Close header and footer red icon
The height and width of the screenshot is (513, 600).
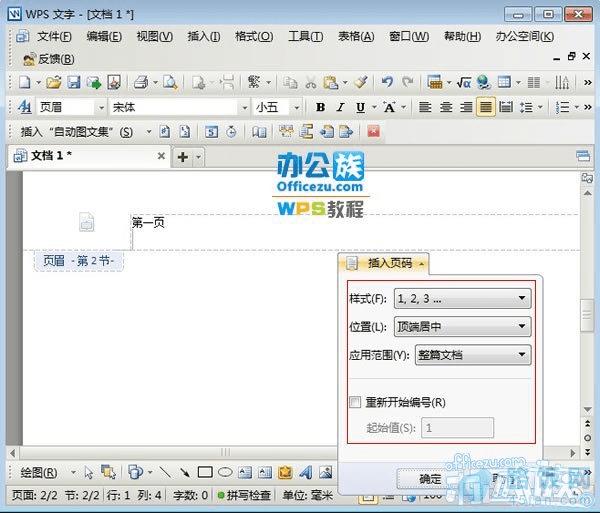point(373,132)
